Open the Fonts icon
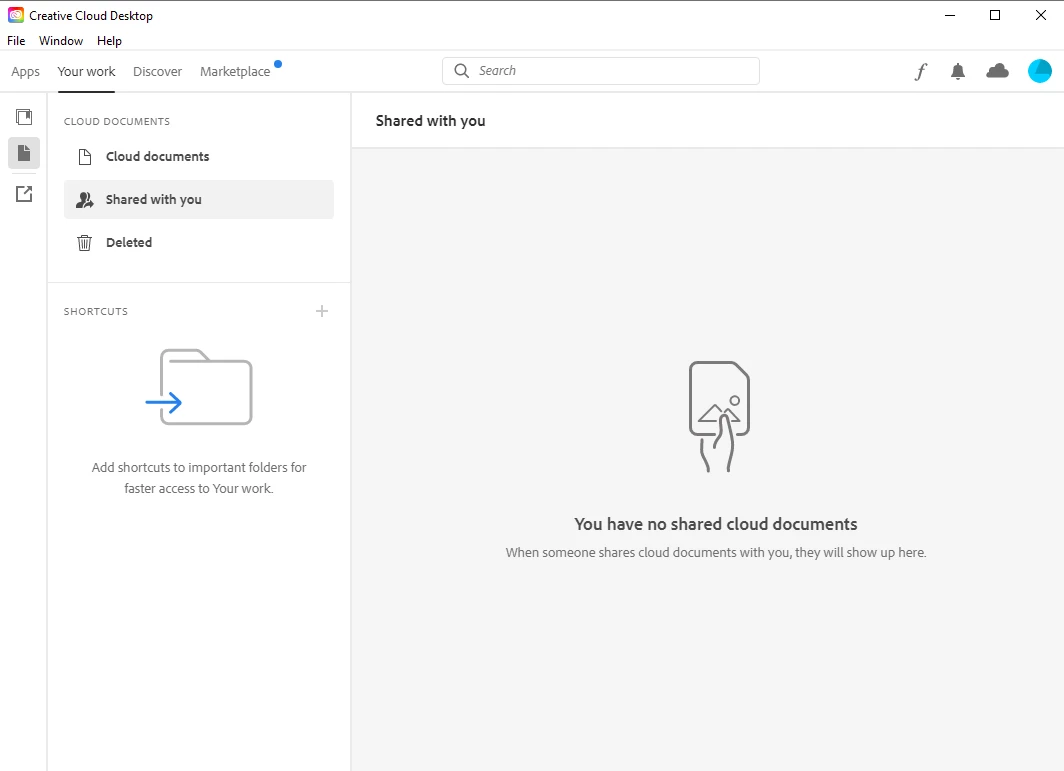This screenshot has height=771, width=1064. point(920,71)
